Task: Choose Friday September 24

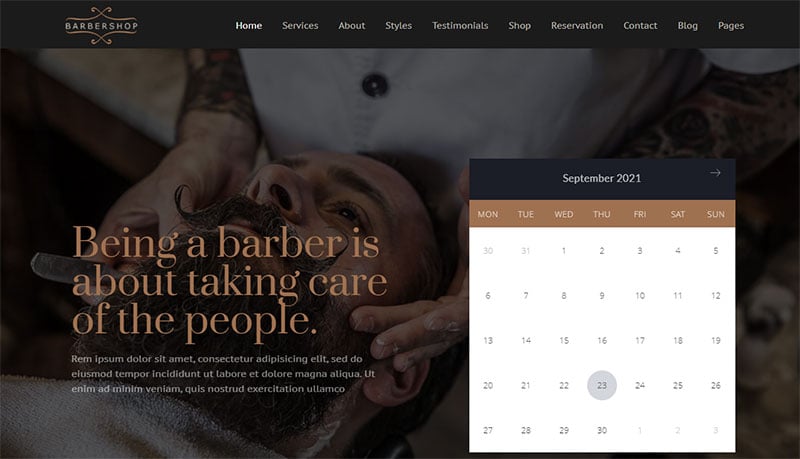Action: coord(640,385)
